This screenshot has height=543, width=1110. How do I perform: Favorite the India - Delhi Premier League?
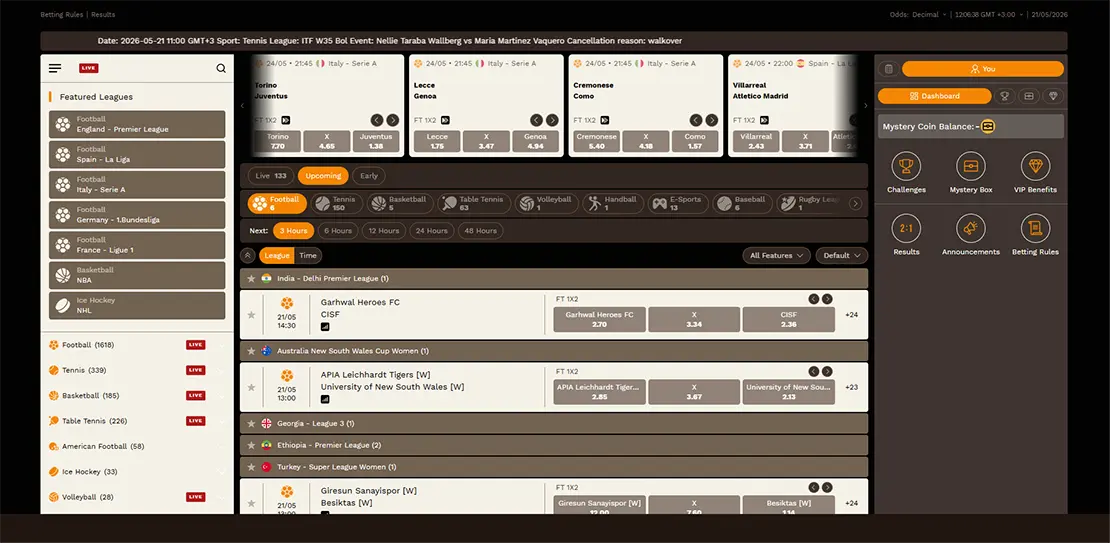pos(251,279)
